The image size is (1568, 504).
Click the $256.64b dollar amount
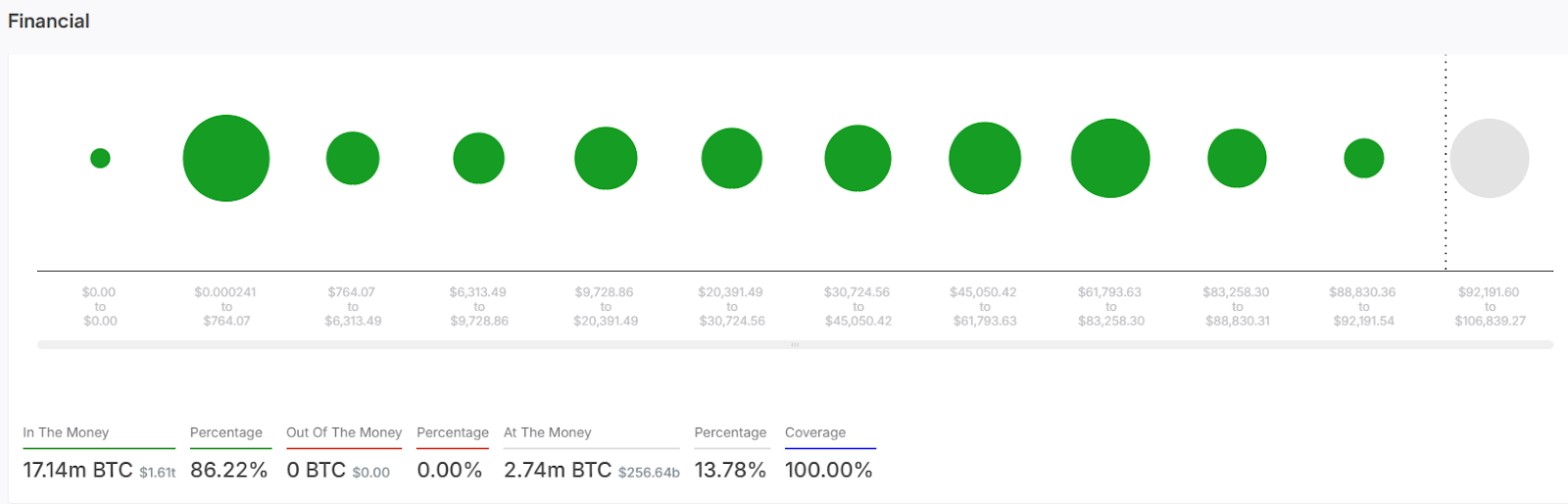tap(649, 473)
